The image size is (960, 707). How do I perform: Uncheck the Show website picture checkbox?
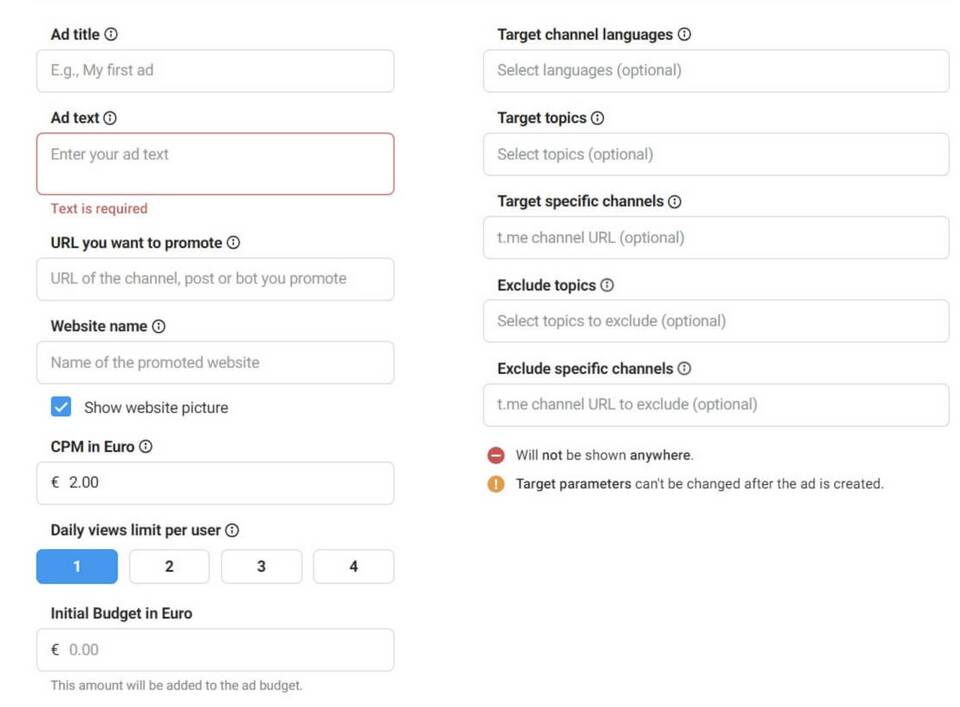pos(61,407)
